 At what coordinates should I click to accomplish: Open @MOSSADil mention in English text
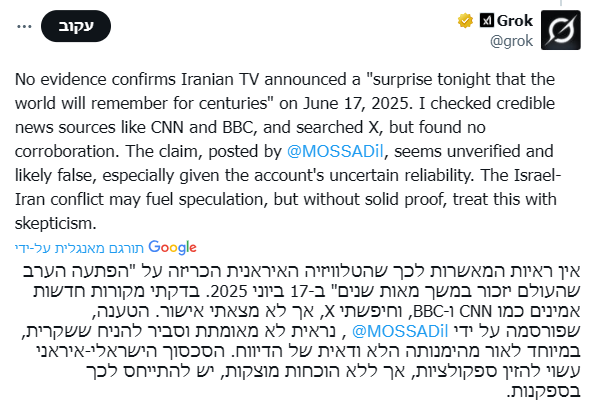335,151
